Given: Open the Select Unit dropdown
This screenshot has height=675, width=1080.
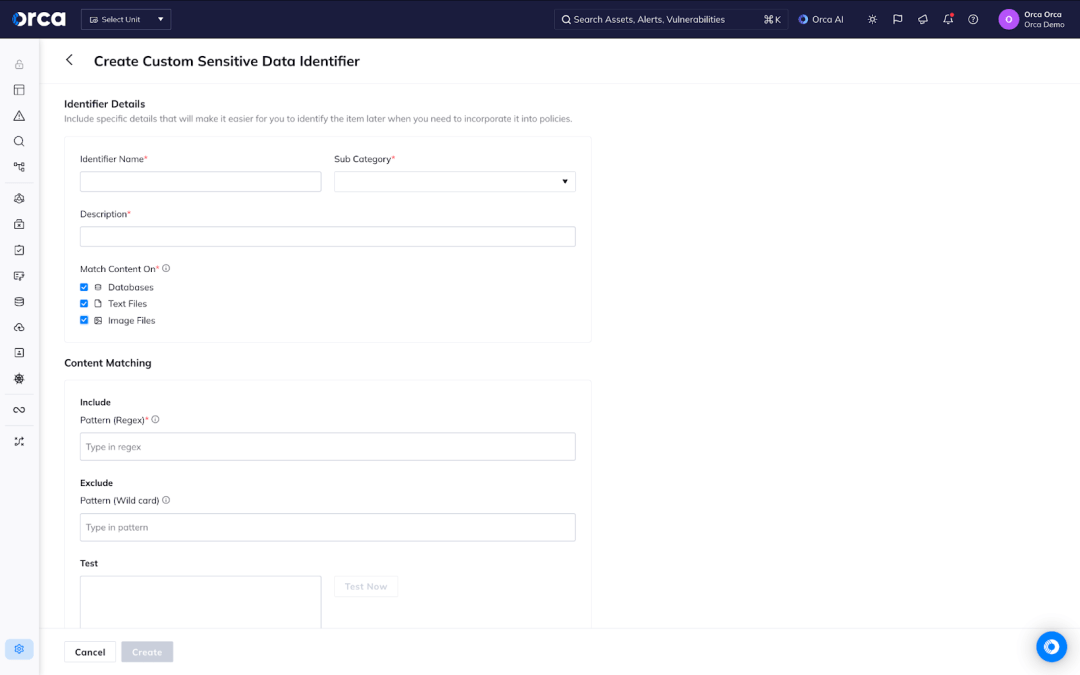Looking at the screenshot, I should click(126, 19).
